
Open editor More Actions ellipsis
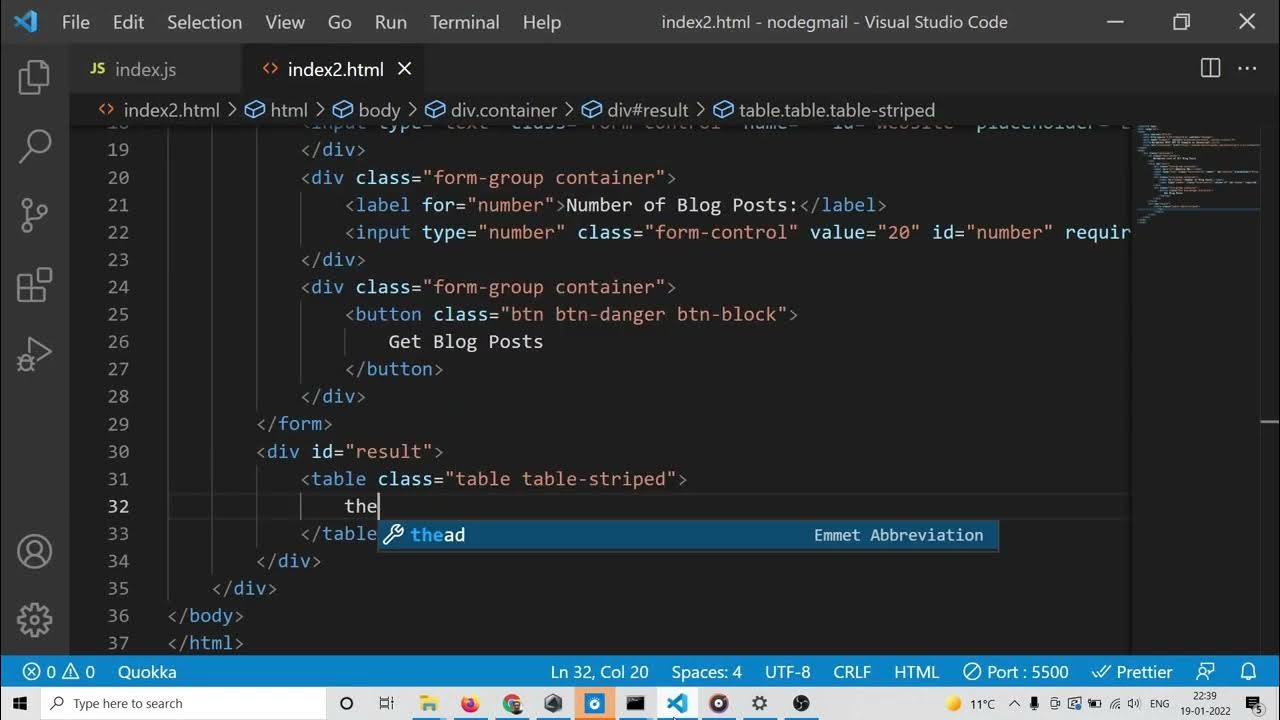(1247, 69)
